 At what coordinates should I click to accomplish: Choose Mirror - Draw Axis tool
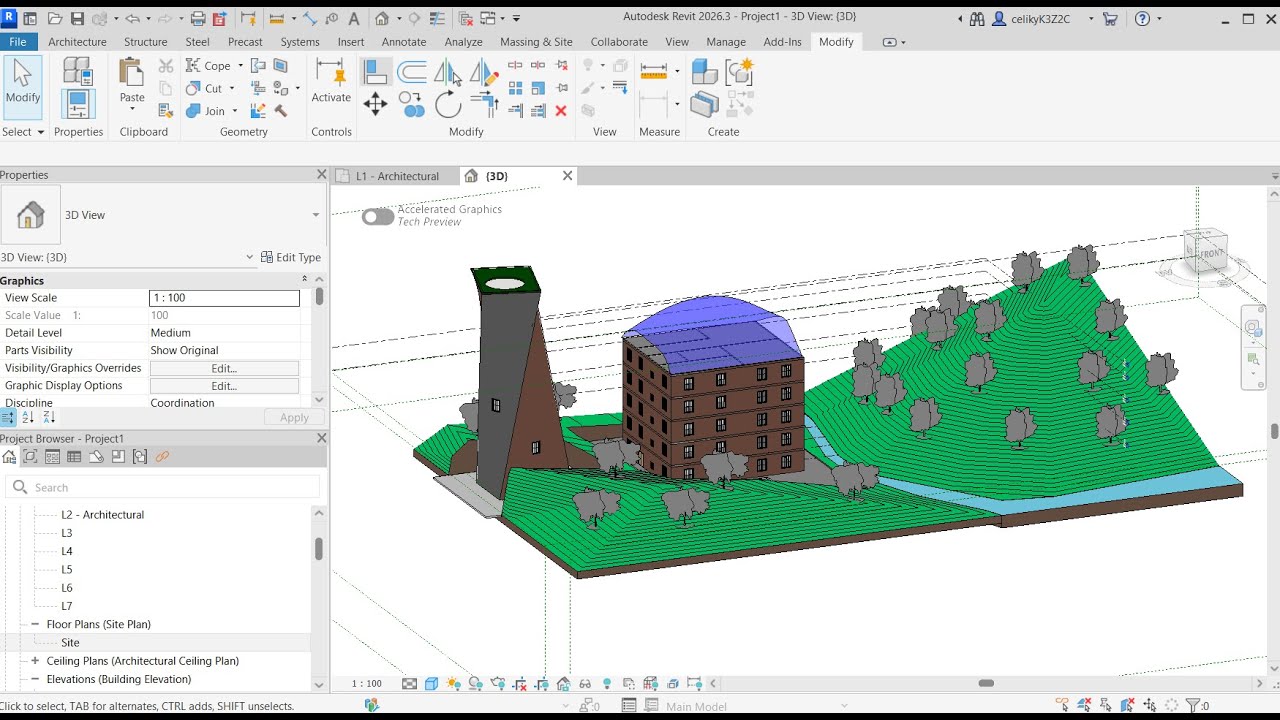pyautogui.click(x=484, y=72)
